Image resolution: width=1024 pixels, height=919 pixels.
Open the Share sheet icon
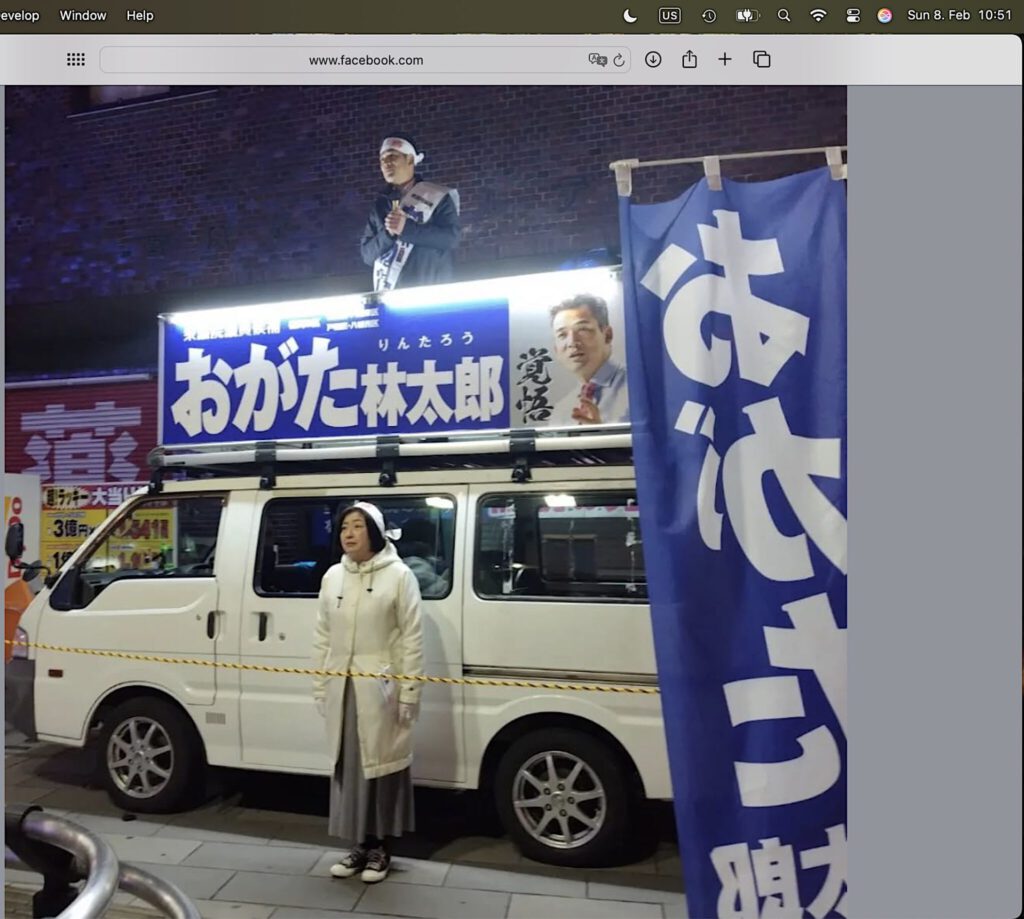(689, 60)
